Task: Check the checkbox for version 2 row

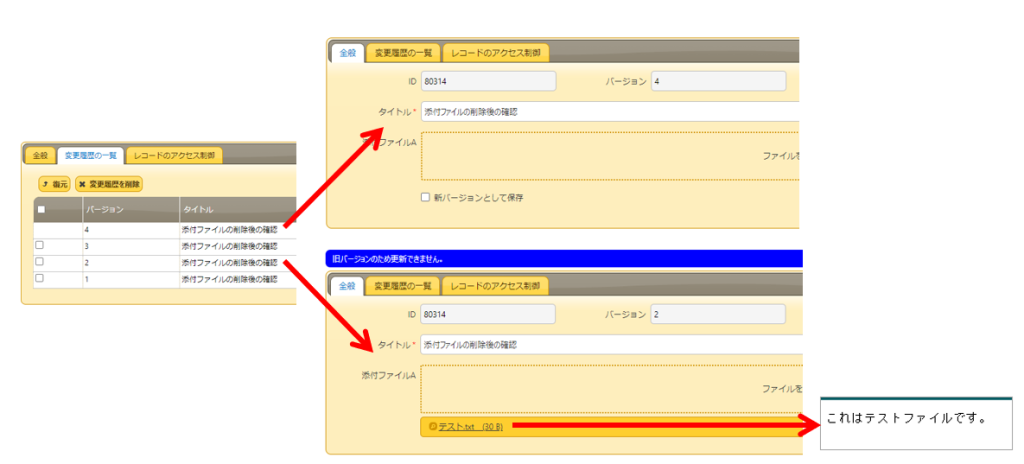Action: point(39,261)
